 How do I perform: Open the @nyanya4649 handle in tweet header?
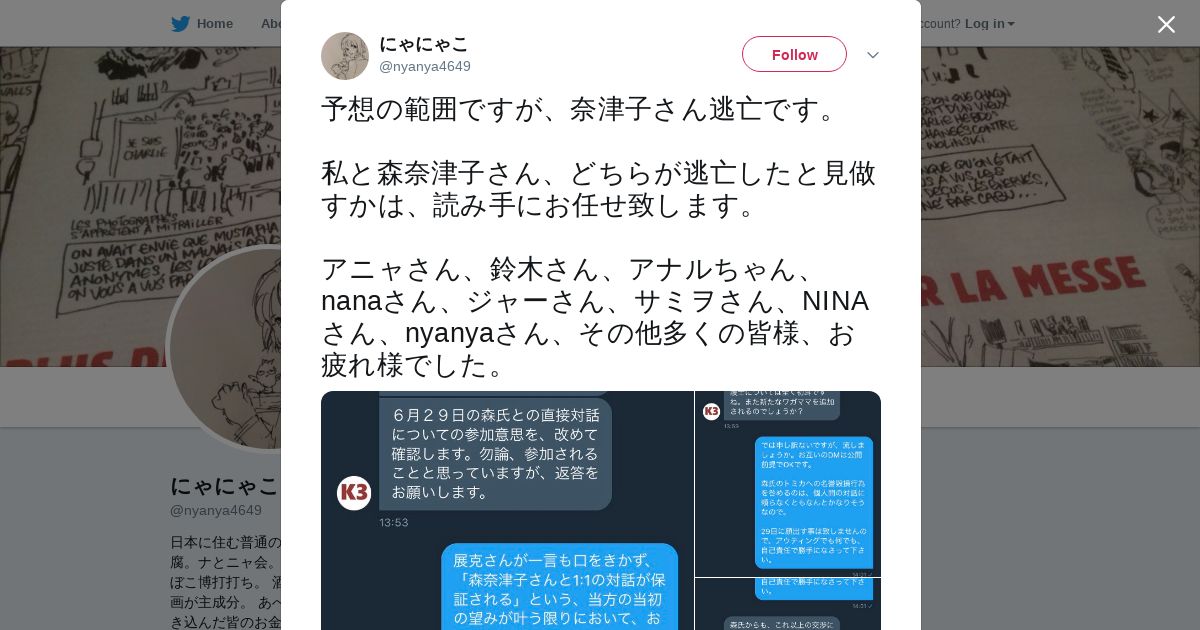point(425,66)
